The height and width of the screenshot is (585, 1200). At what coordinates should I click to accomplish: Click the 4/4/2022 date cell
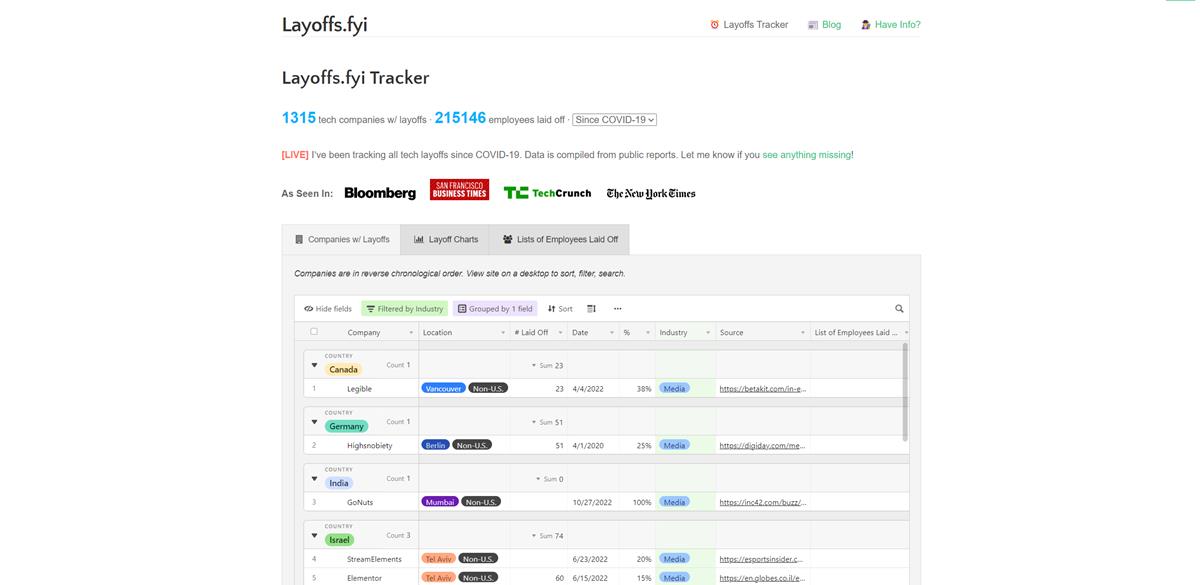tap(594, 388)
